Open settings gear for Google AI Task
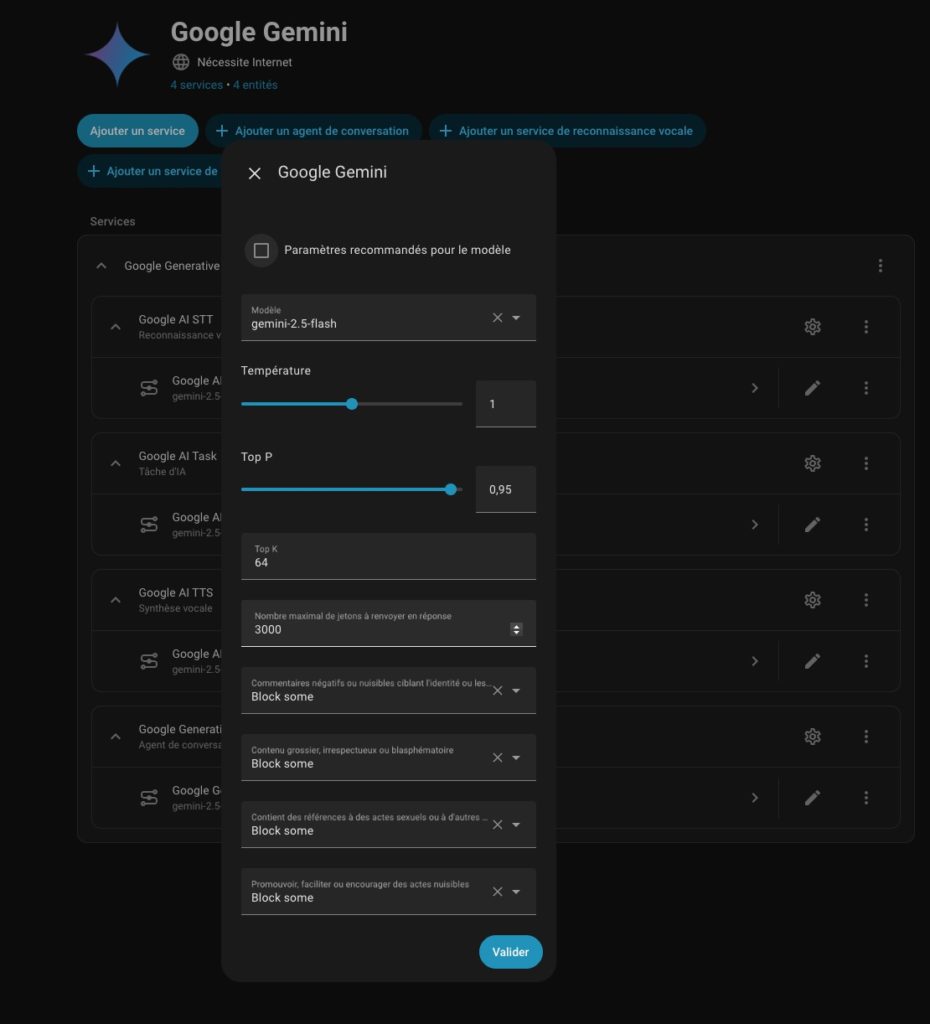This screenshot has height=1024, width=930. (812, 463)
